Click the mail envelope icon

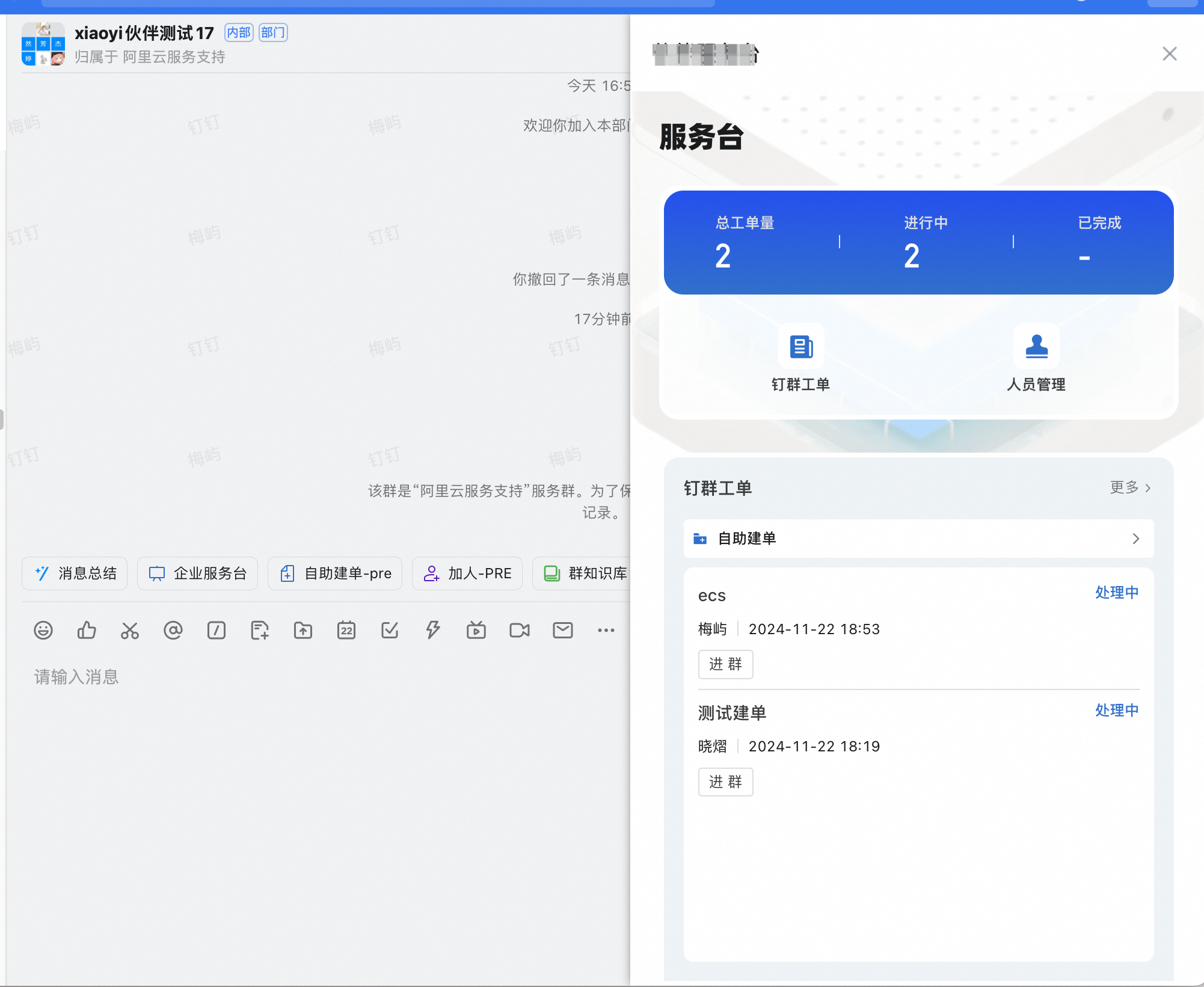tap(563, 630)
